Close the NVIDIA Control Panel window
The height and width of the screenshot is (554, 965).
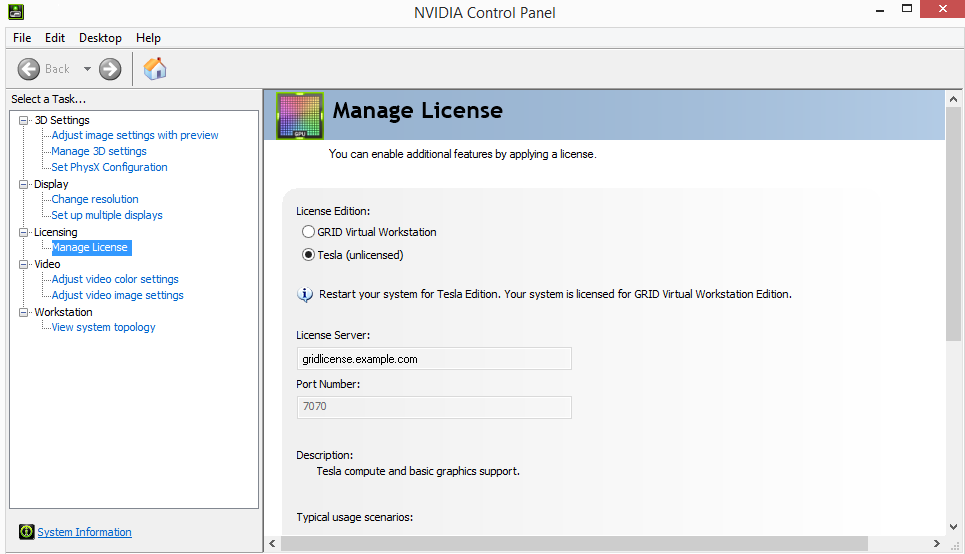pyautogui.click(x=942, y=9)
